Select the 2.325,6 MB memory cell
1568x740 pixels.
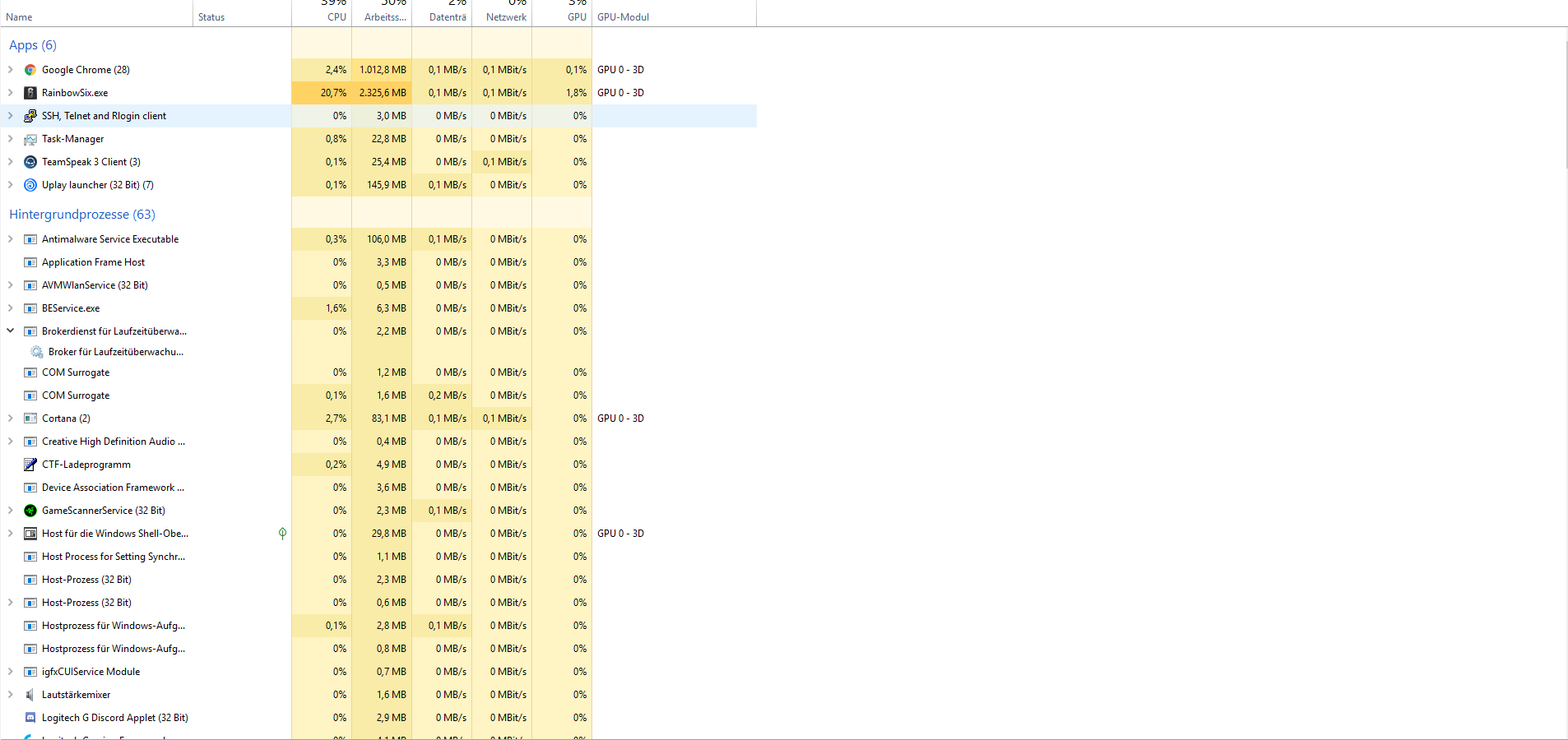pyautogui.click(x=382, y=93)
